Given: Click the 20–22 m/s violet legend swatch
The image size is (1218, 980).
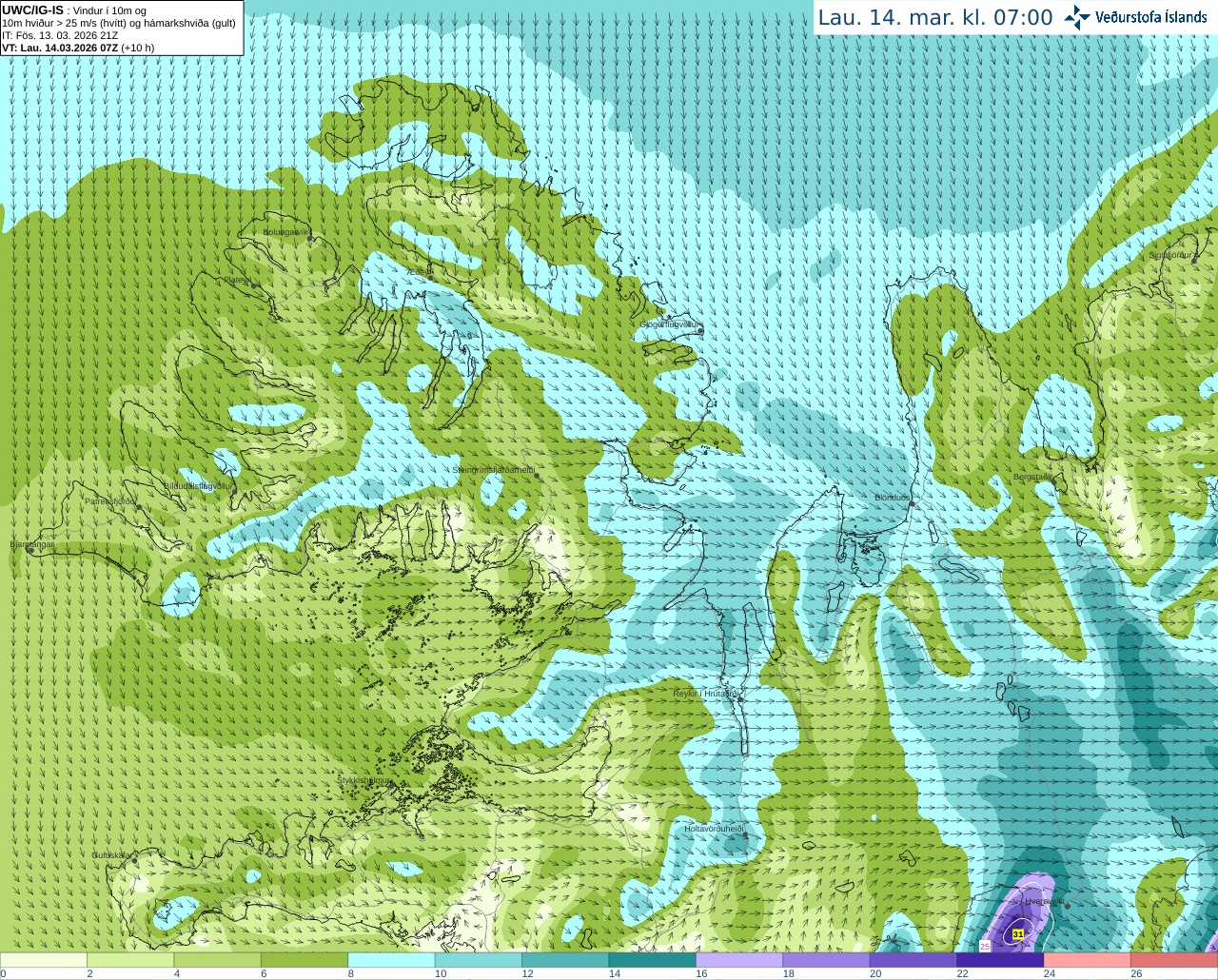Looking at the screenshot, I should [913, 960].
